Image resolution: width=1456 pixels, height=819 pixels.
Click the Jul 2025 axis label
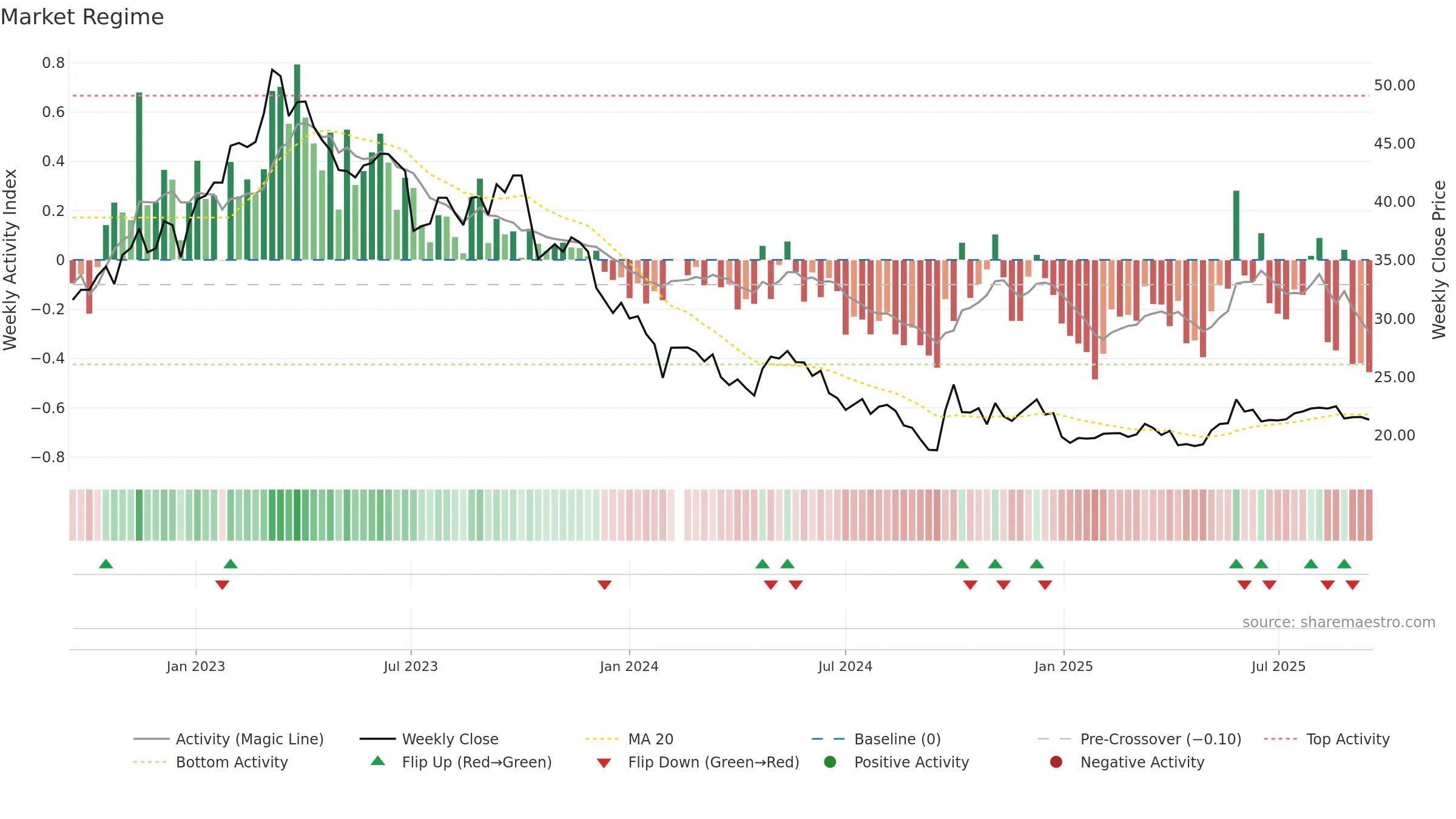coord(1278,666)
